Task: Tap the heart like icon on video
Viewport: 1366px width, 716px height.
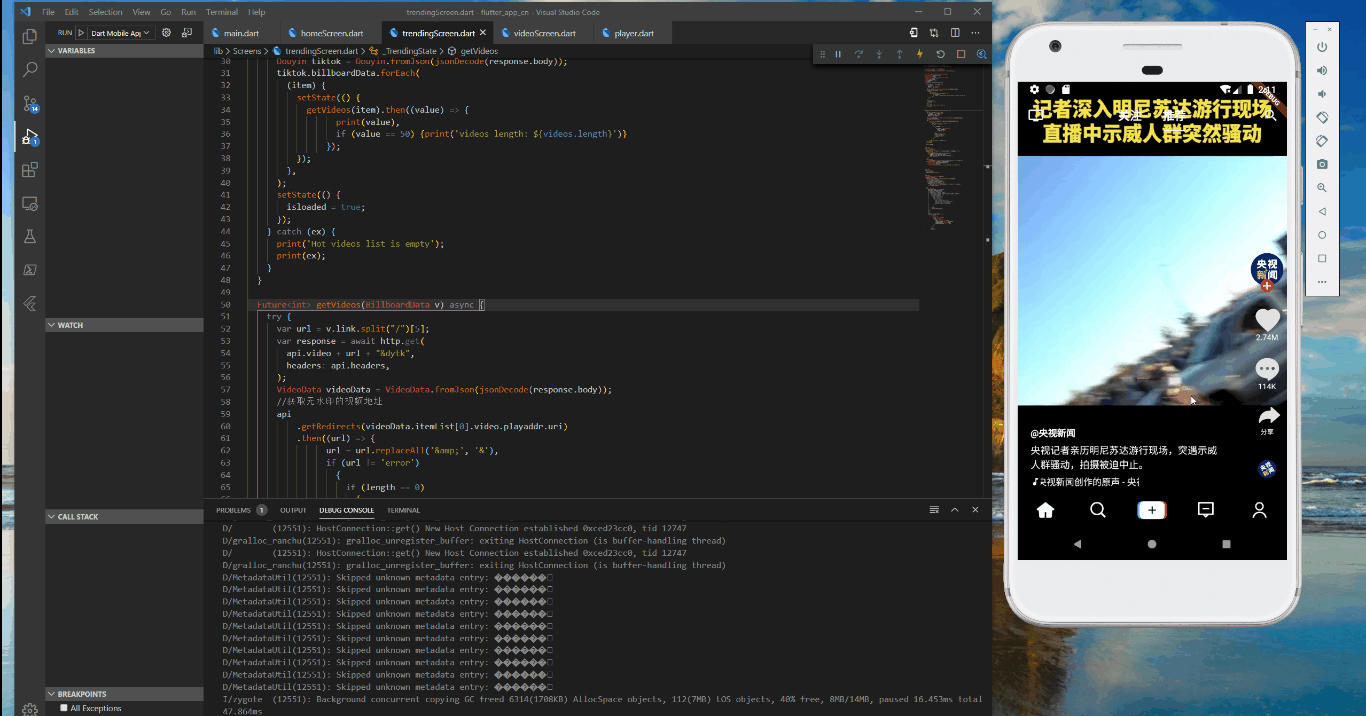Action: pos(1267,319)
